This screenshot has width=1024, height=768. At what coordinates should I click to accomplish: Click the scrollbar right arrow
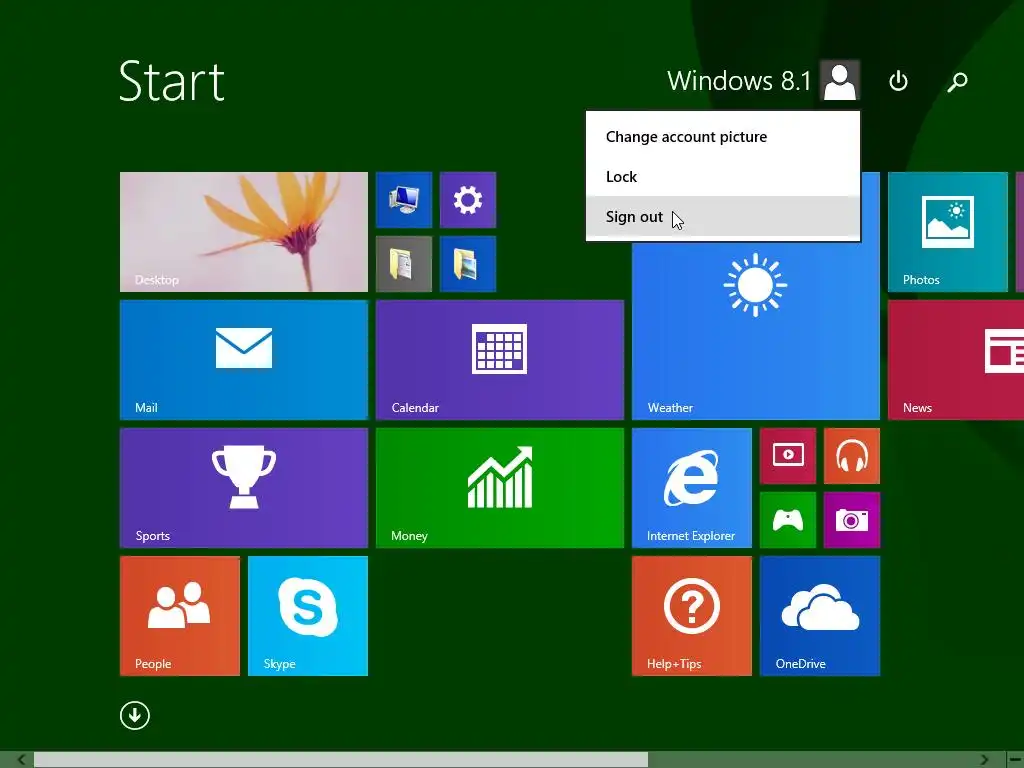[x=984, y=760]
